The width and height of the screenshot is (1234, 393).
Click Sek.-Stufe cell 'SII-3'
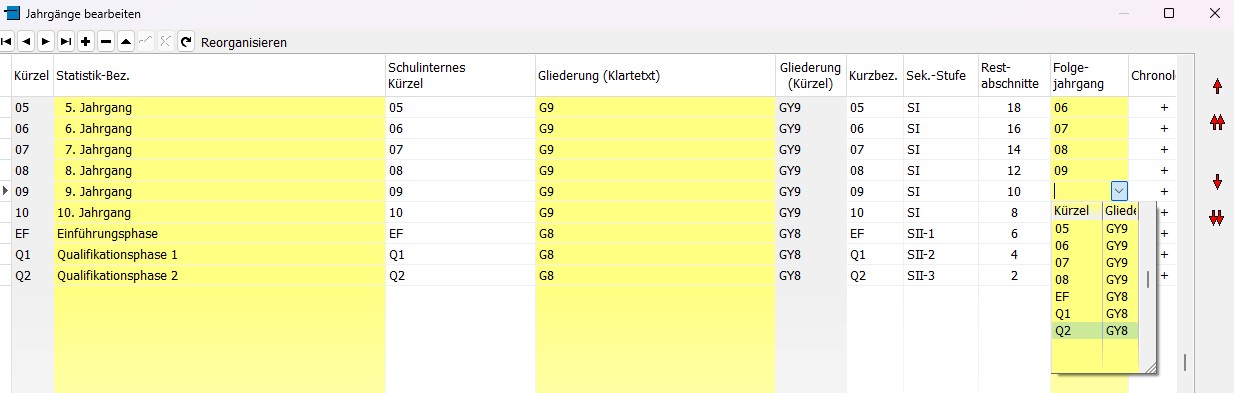pos(940,275)
